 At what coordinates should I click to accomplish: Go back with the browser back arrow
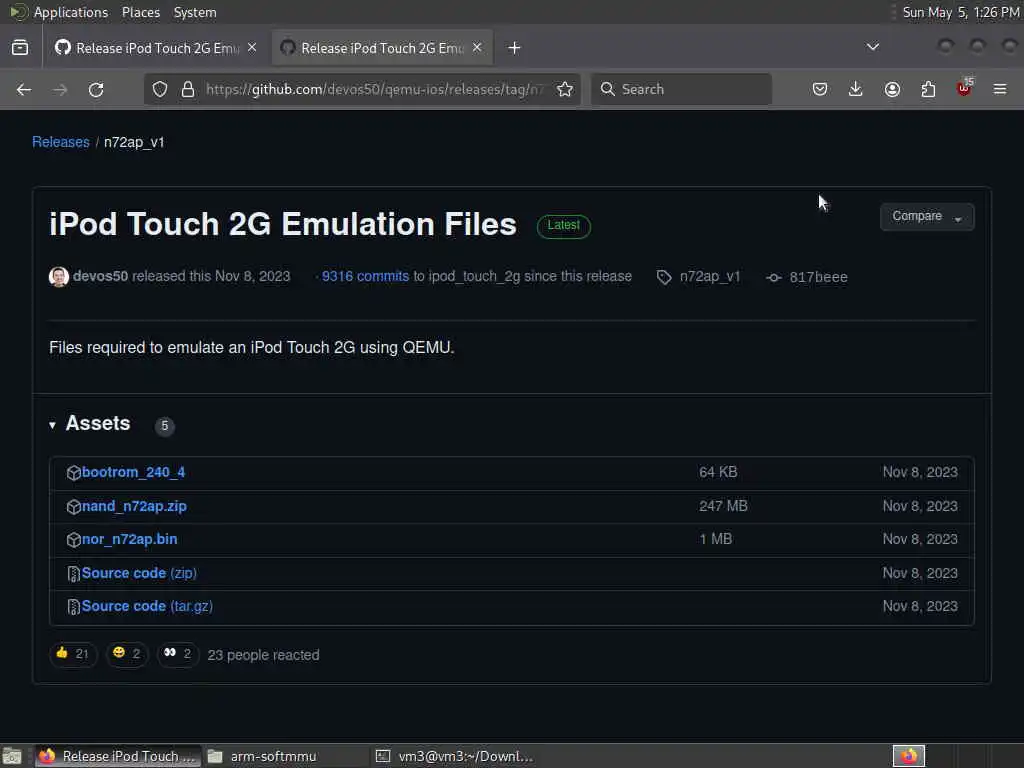(x=24, y=89)
